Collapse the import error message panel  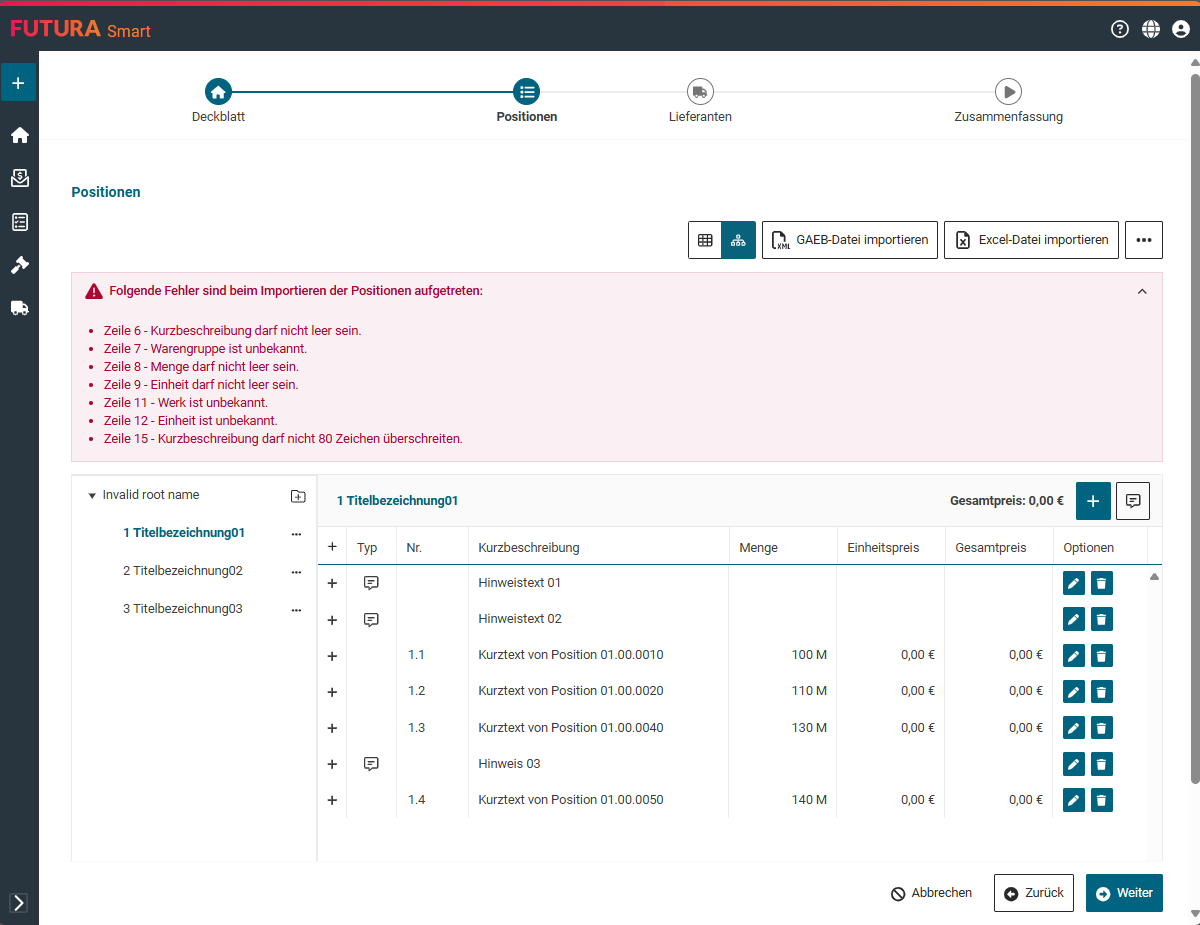(x=1142, y=292)
